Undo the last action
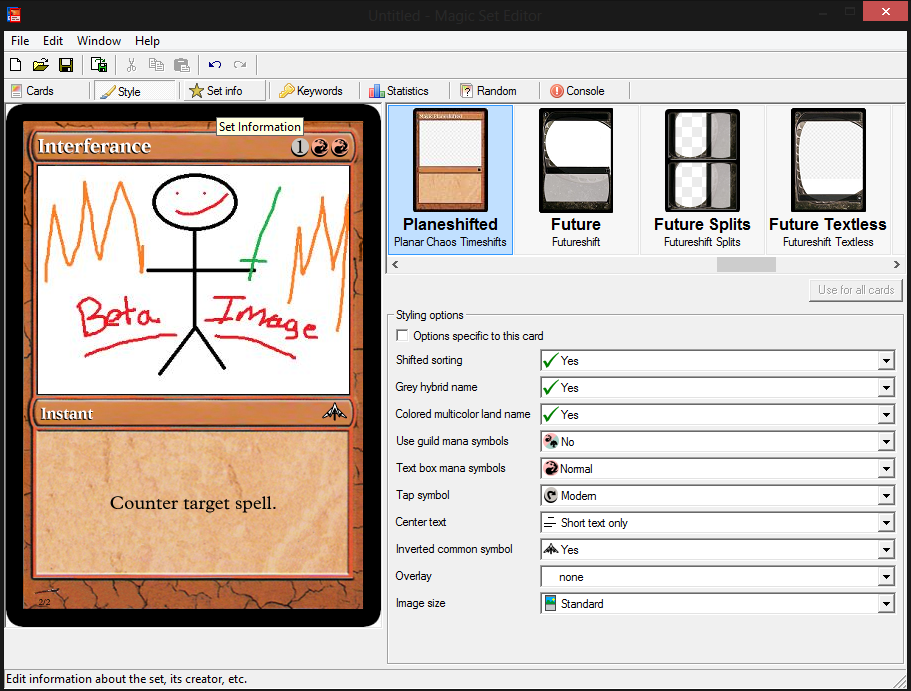Screen dimensions: 911x691 215,65
